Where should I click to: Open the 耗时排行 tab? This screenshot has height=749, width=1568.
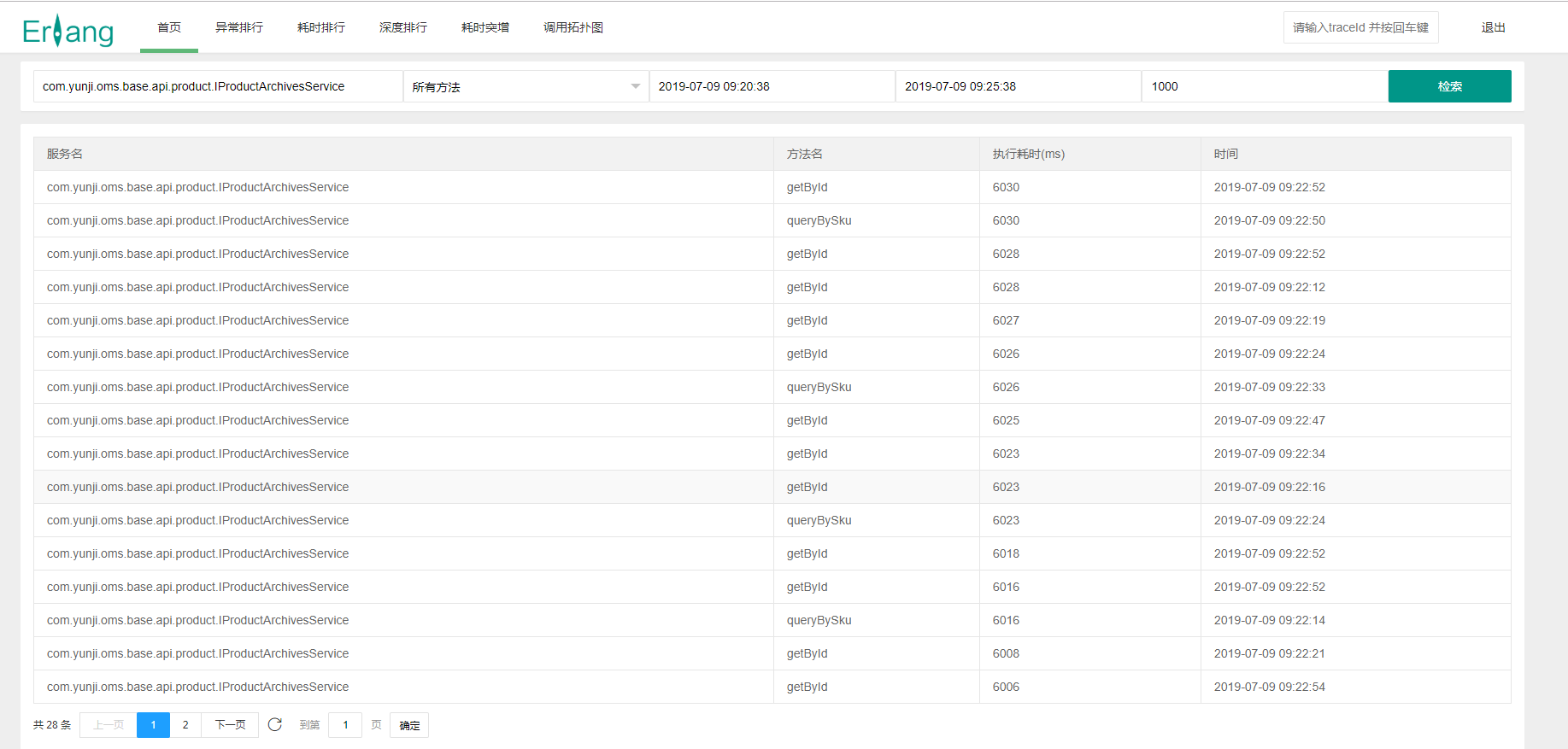click(321, 27)
